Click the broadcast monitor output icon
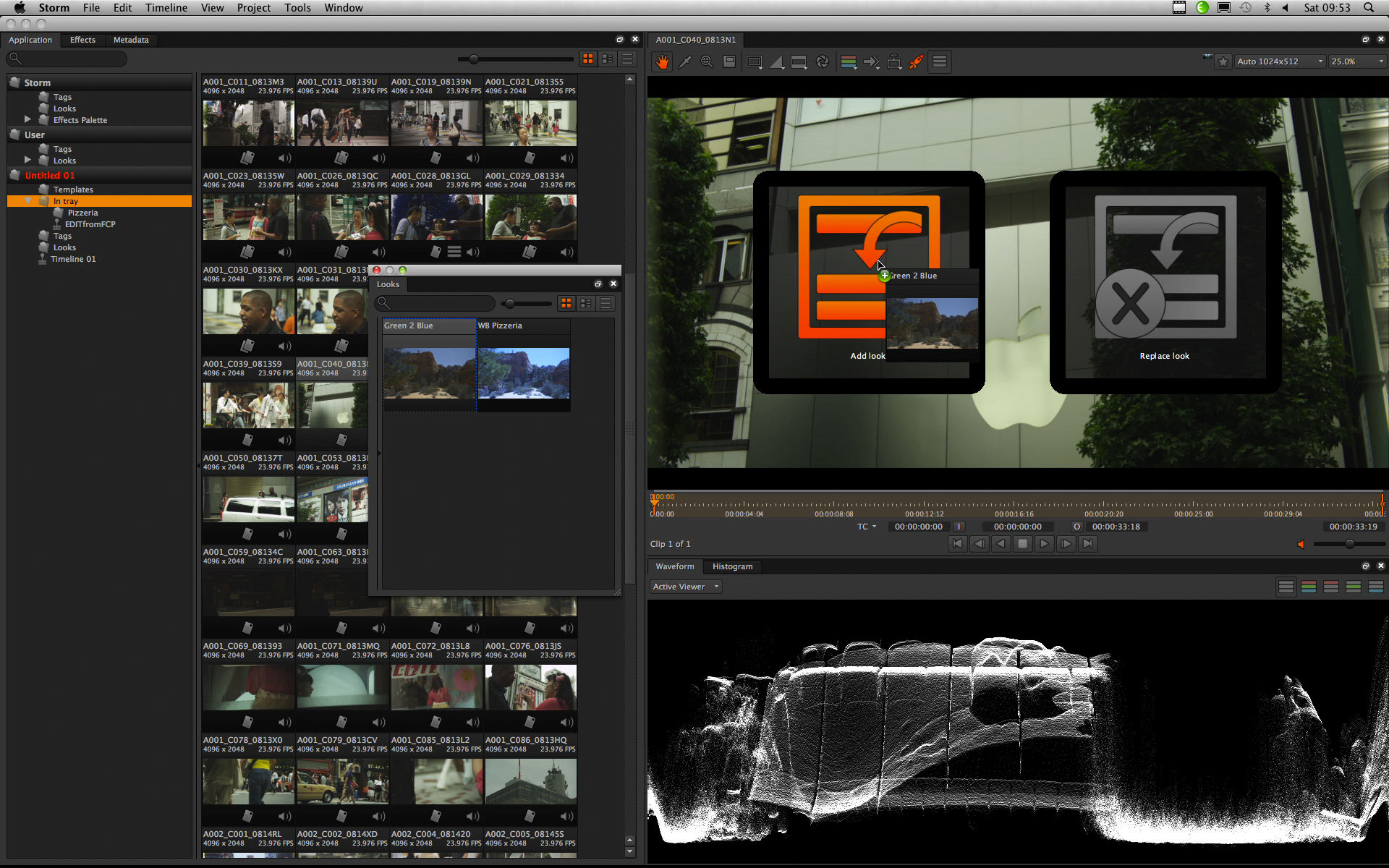The width and height of the screenshot is (1389, 868). pyautogui.click(x=894, y=62)
